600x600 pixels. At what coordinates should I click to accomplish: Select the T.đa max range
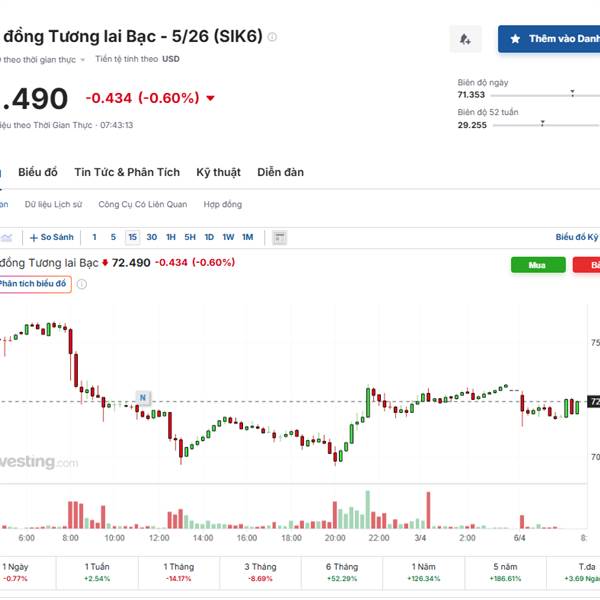point(574,572)
